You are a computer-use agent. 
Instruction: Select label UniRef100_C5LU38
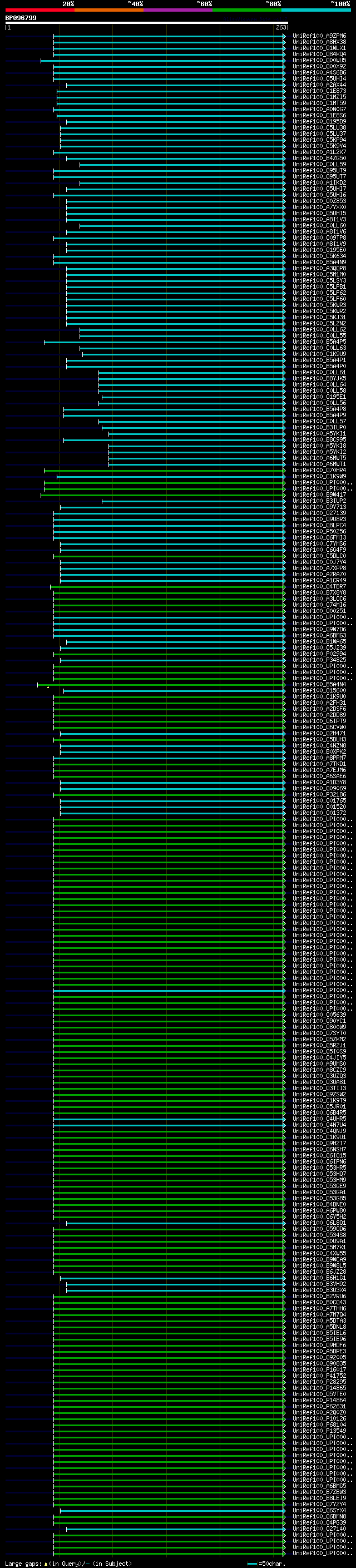[319, 128]
